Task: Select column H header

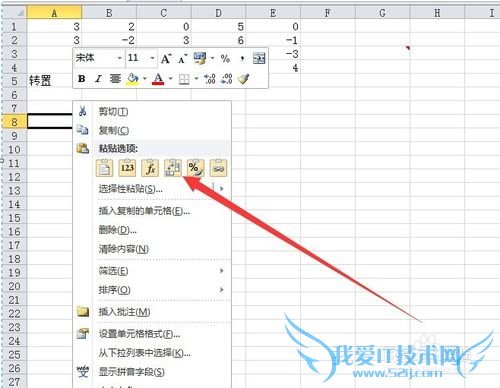Action: coord(437,13)
